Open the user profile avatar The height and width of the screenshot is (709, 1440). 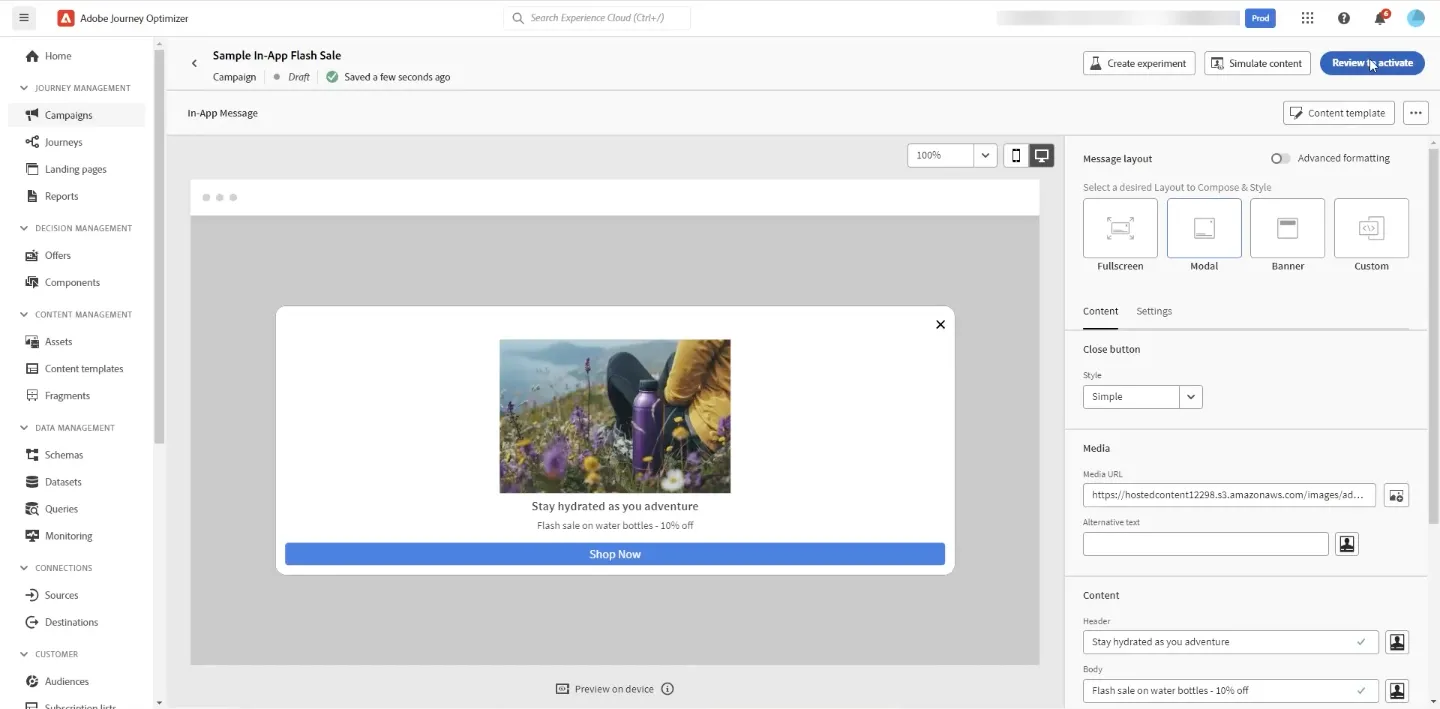(1415, 18)
